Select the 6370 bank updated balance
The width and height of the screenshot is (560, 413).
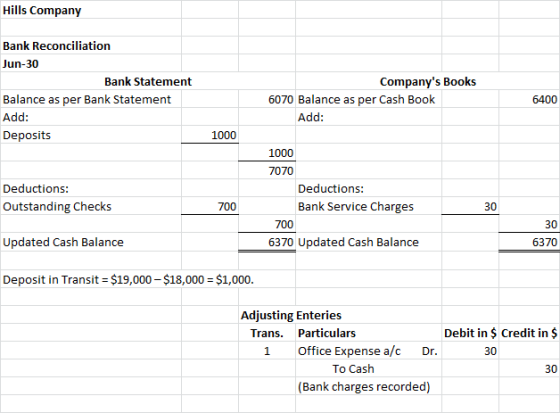coord(281,242)
